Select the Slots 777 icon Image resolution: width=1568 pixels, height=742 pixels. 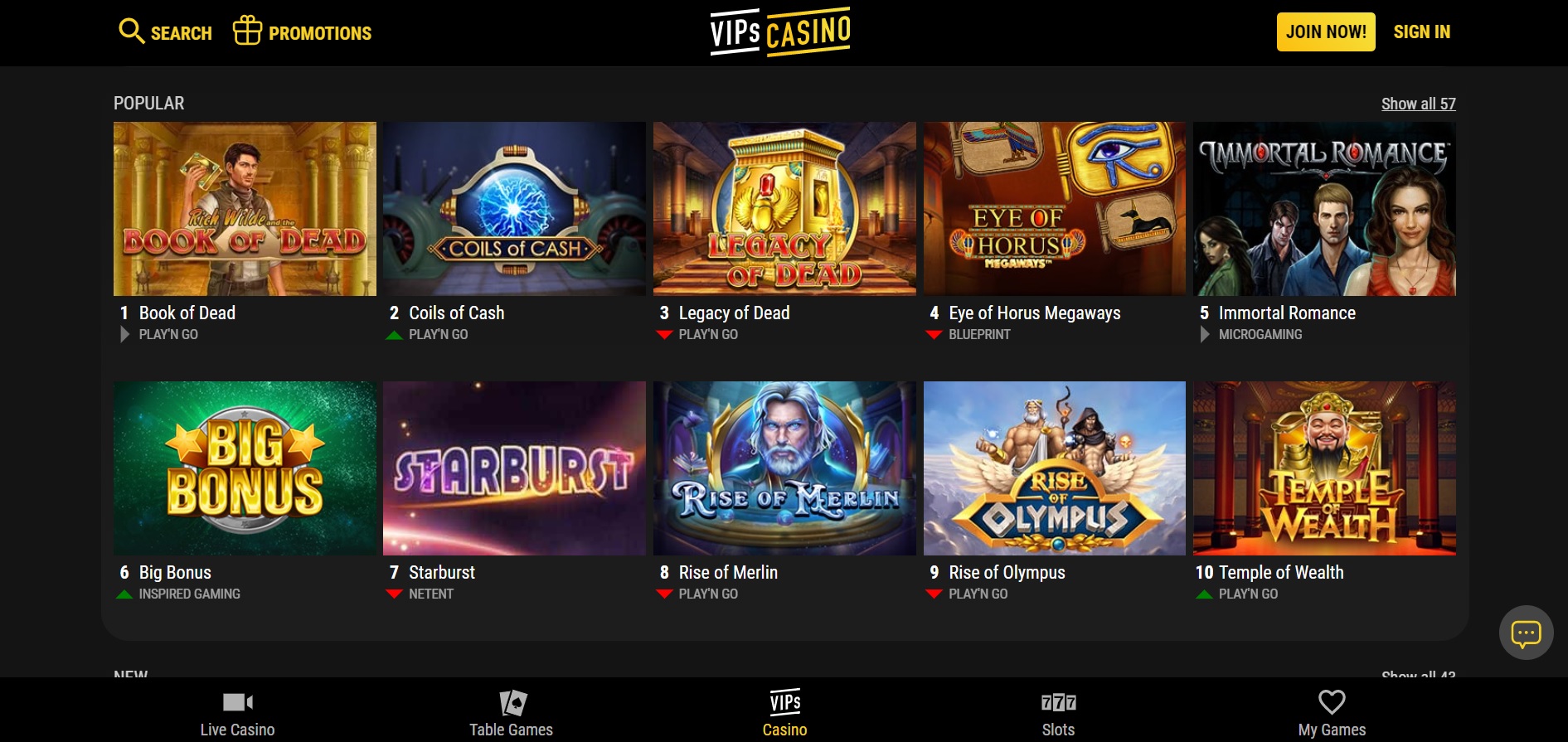[x=1058, y=703]
